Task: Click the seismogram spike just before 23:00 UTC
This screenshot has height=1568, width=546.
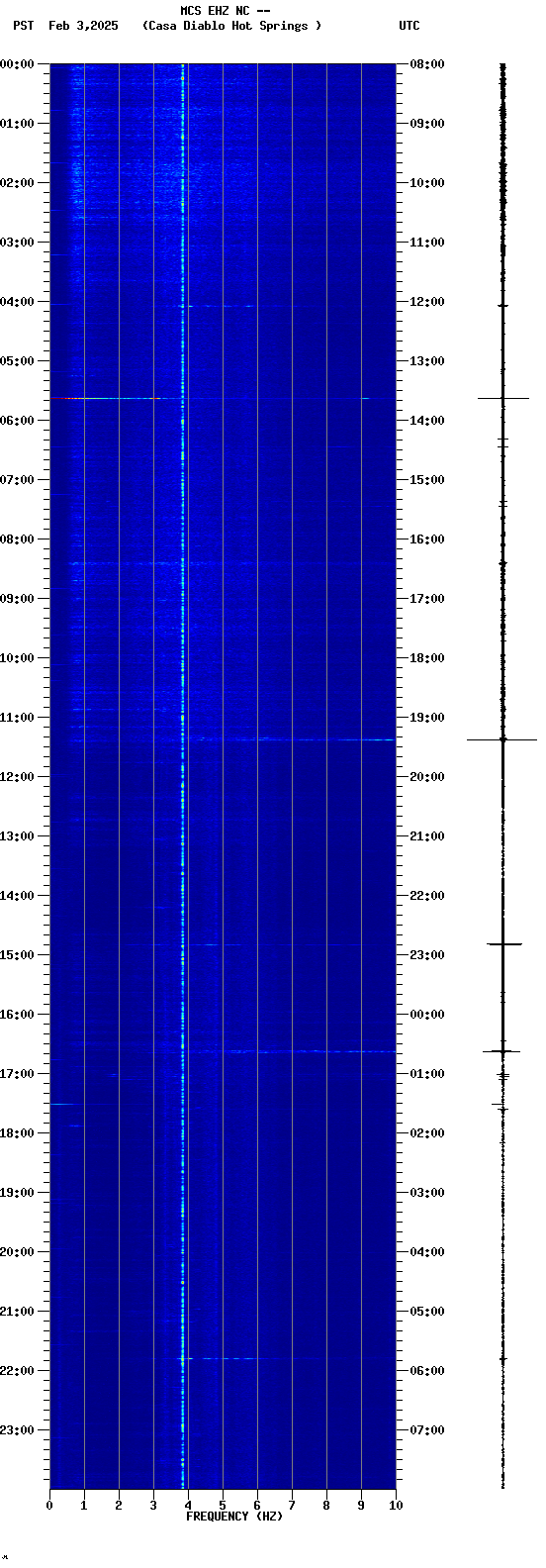Action: [503, 944]
